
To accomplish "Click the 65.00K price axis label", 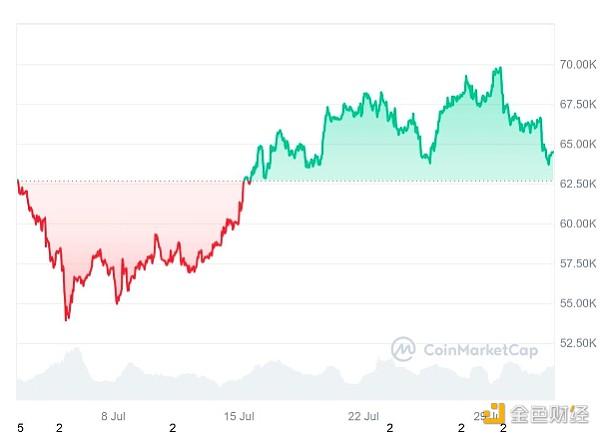I will (579, 144).
